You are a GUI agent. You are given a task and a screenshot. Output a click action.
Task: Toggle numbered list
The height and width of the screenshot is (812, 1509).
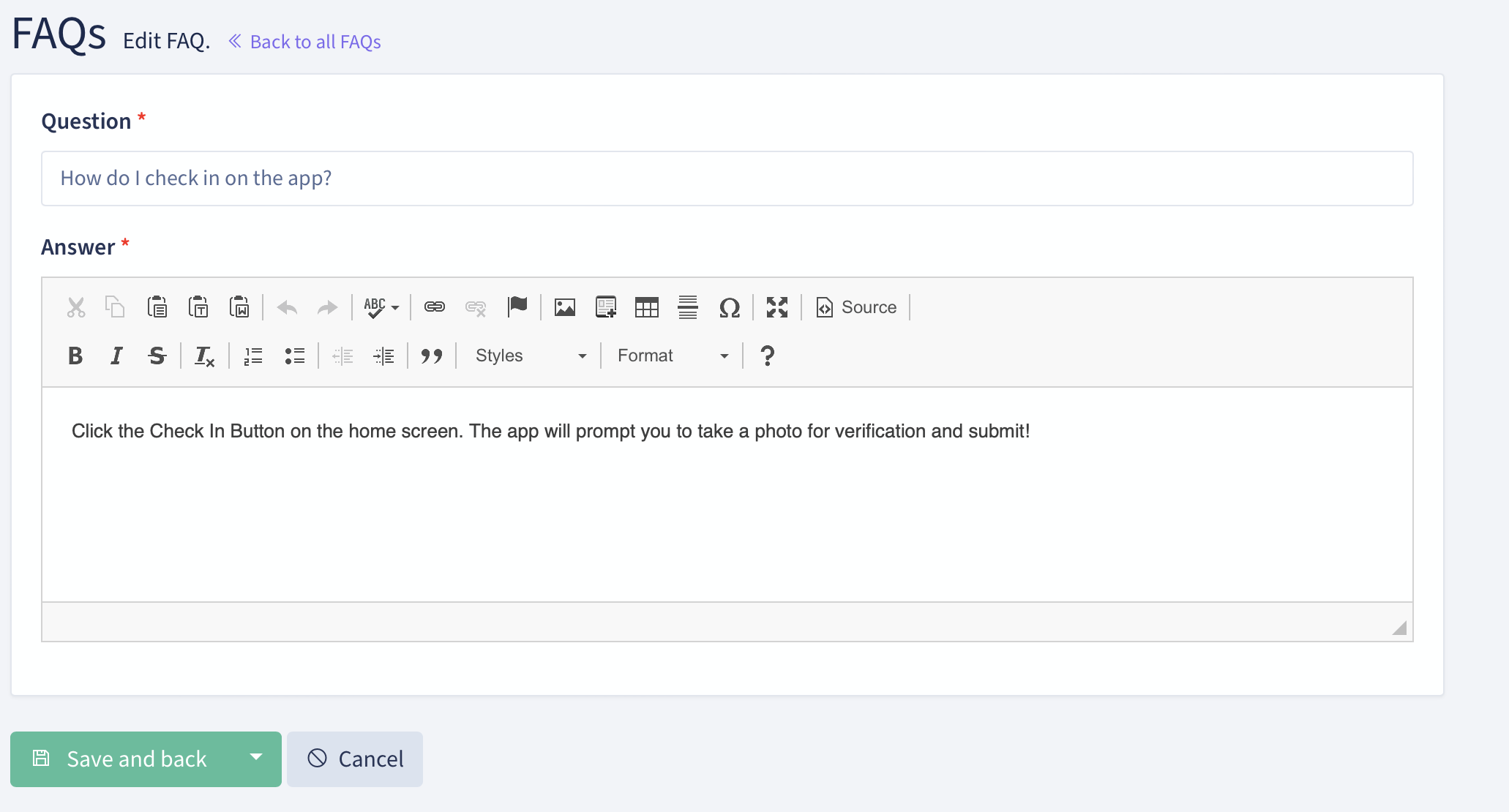253,356
